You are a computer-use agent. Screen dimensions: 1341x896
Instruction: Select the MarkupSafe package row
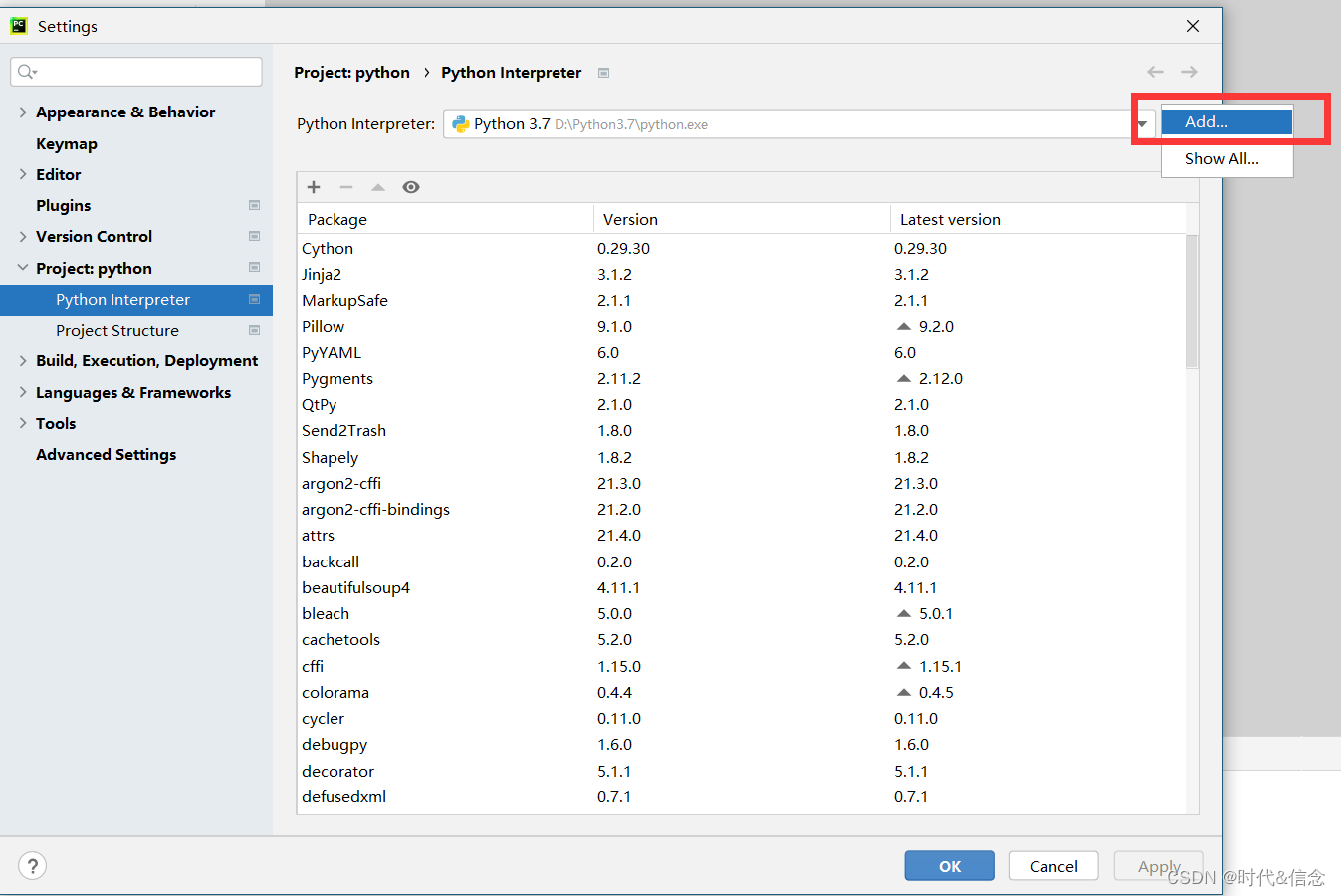click(x=742, y=300)
